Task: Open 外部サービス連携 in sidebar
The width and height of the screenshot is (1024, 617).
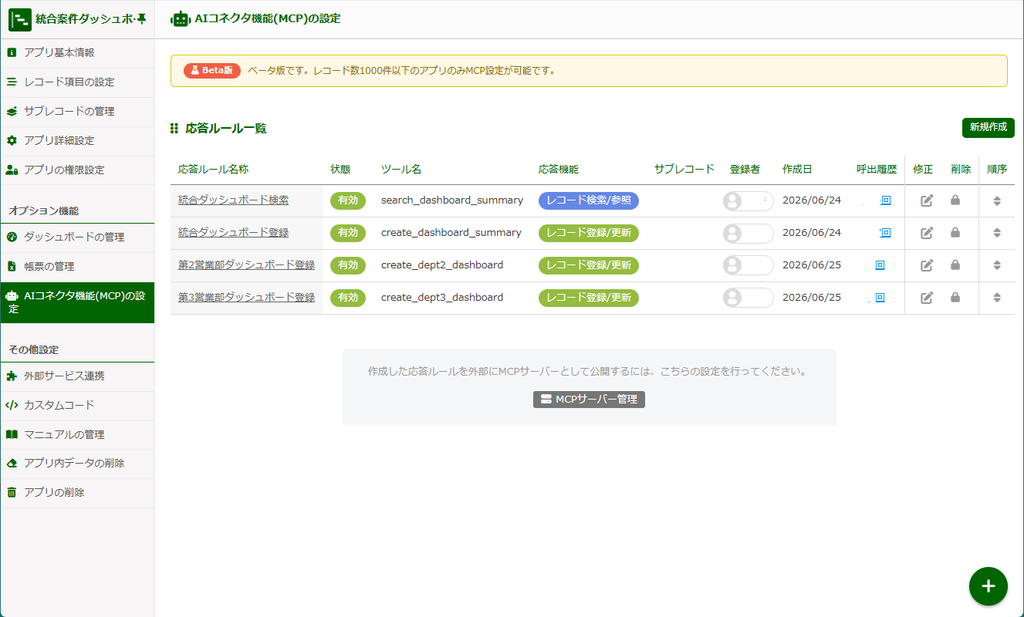Action: (x=78, y=376)
